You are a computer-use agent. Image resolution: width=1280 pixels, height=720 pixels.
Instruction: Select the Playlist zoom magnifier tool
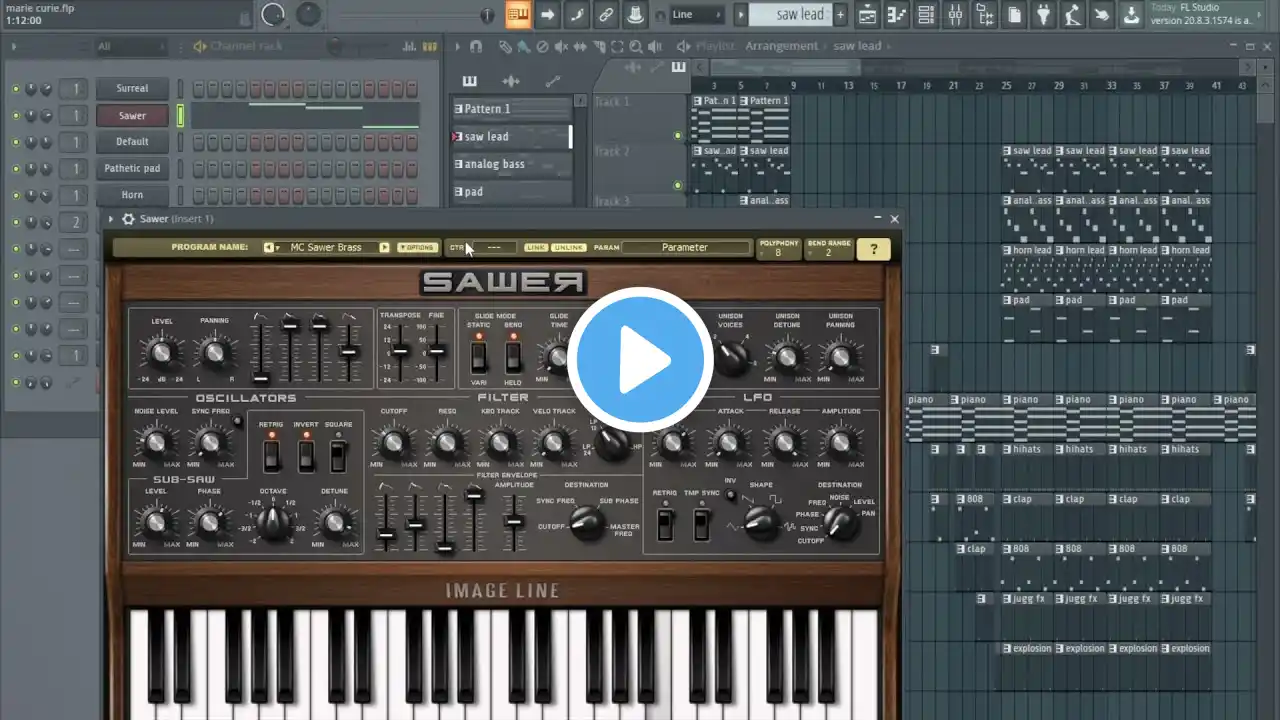pyautogui.click(x=636, y=46)
